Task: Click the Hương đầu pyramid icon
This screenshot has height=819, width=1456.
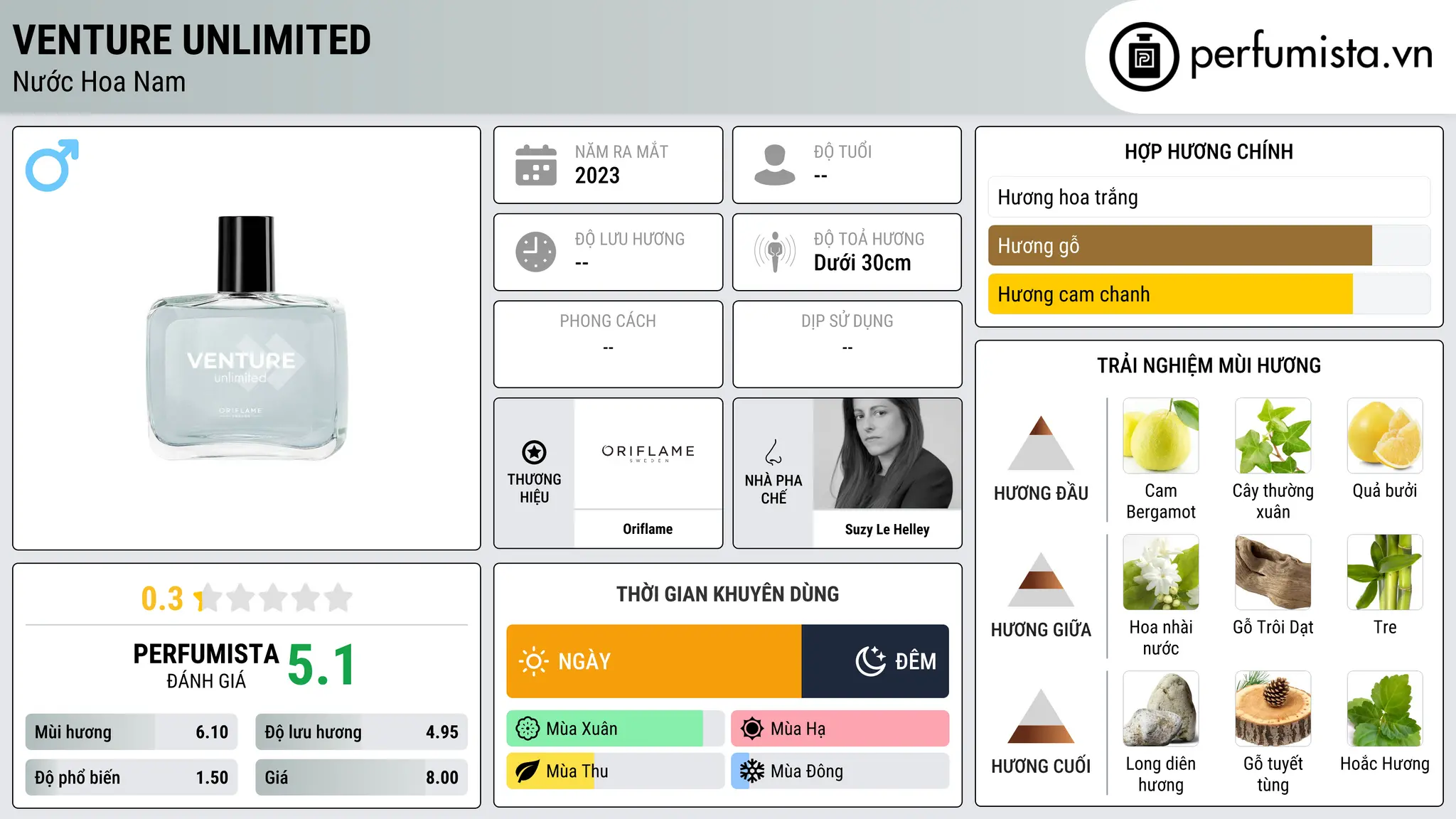Action: 1041,443
